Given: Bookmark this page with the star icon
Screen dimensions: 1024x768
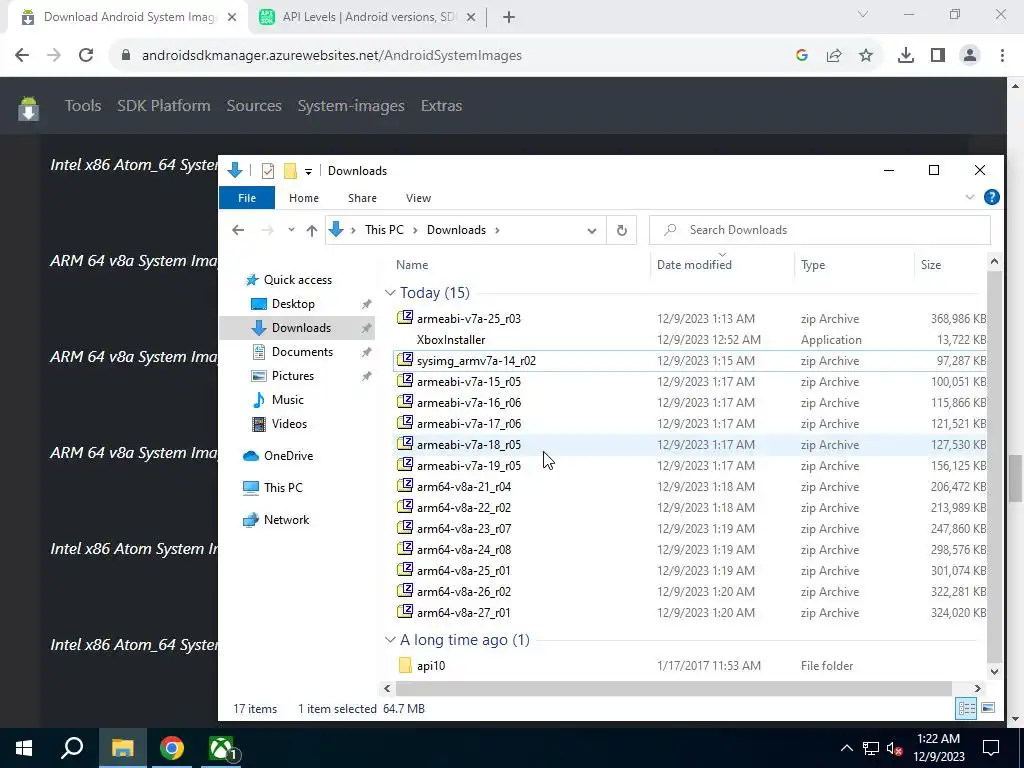Looking at the screenshot, I should tap(866, 56).
